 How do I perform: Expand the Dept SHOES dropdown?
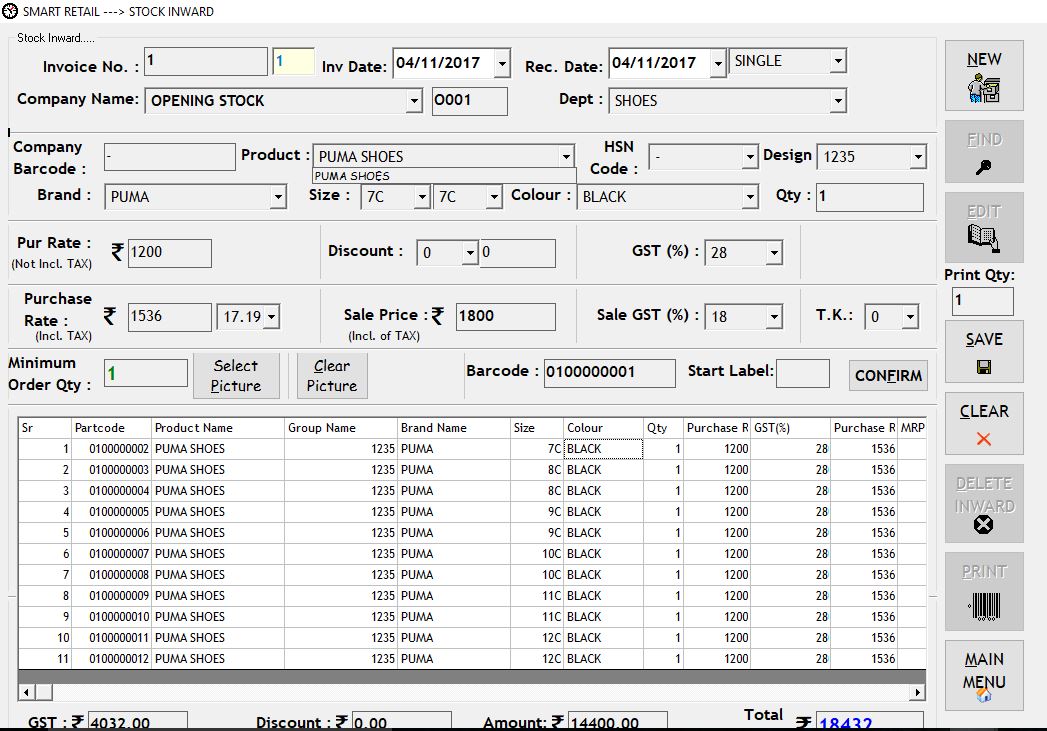[838, 101]
